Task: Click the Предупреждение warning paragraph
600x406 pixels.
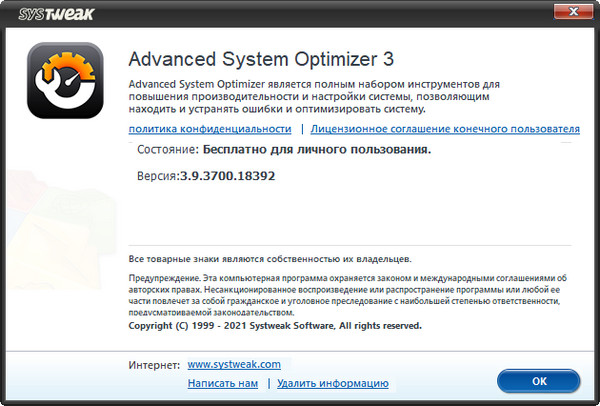Action: pos(349,295)
